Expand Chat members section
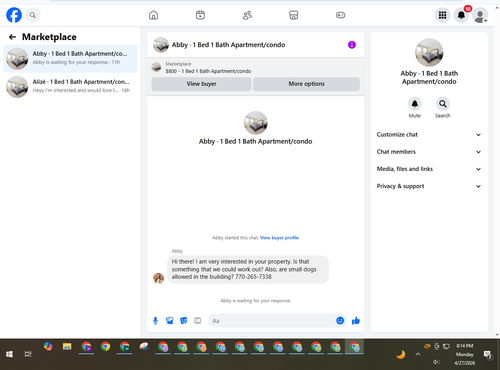This screenshot has width=500, height=370. coord(429,152)
